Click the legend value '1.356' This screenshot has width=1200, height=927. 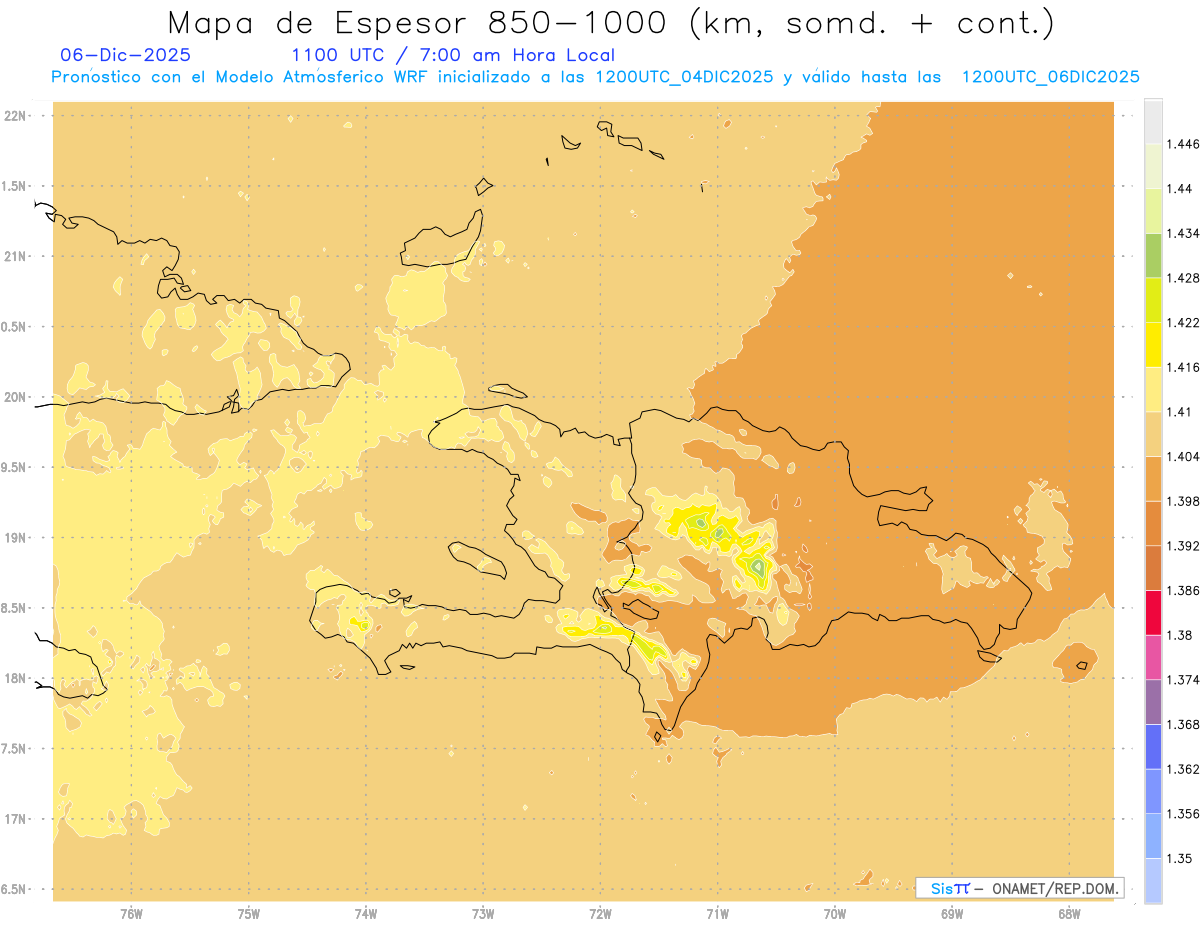tap(1183, 814)
